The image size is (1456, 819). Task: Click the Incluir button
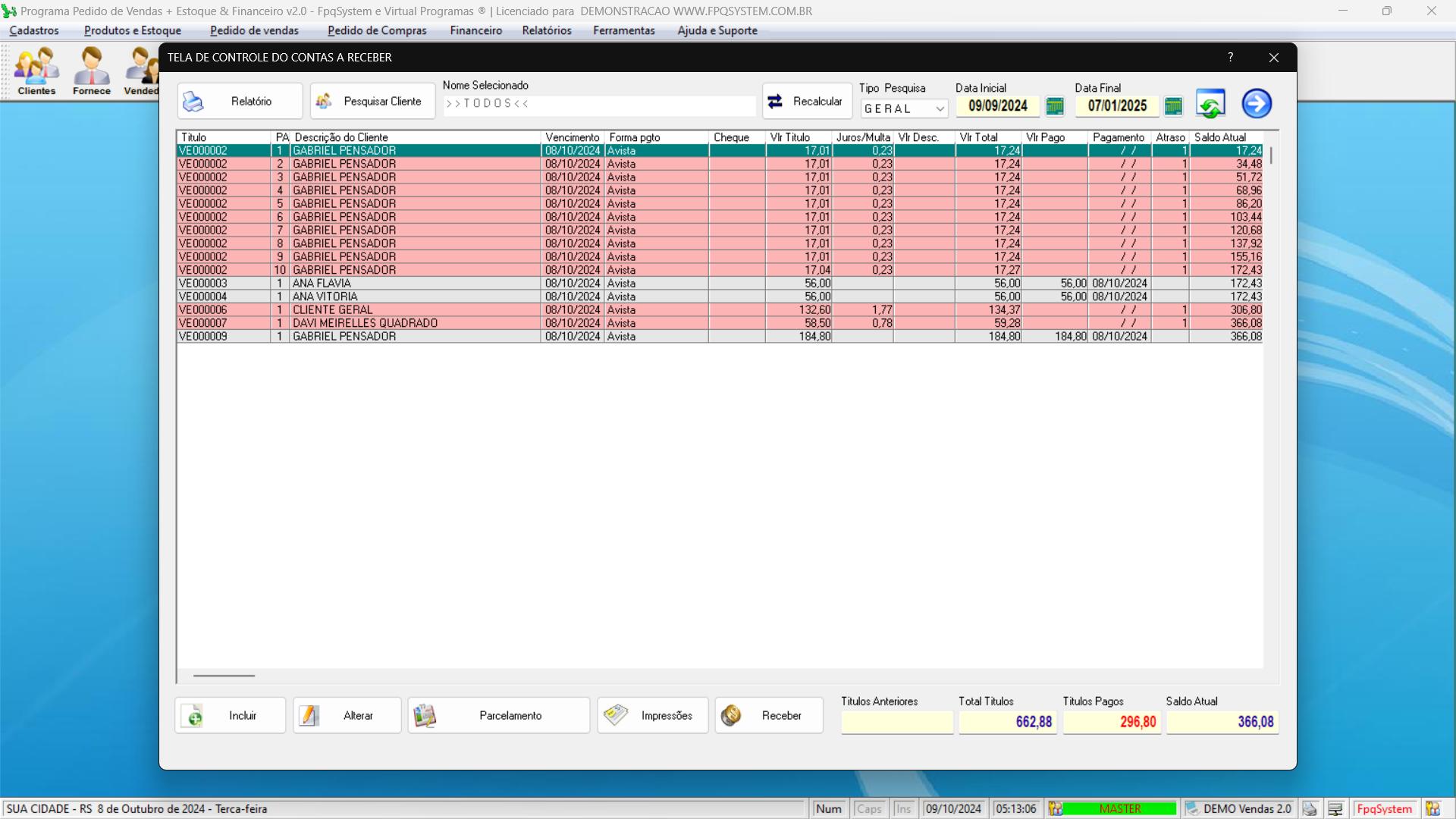click(x=231, y=715)
